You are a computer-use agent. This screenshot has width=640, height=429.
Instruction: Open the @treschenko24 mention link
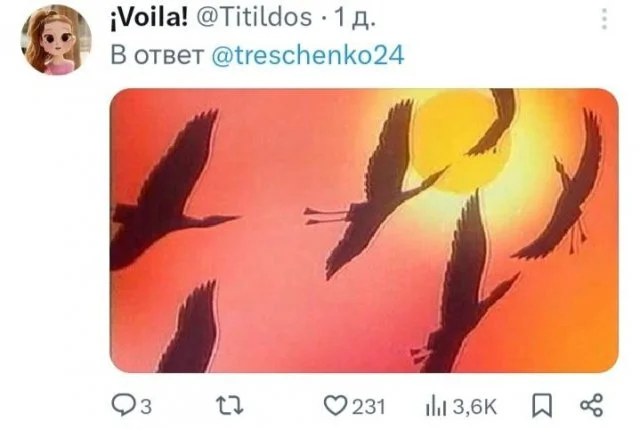tap(308, 55)
